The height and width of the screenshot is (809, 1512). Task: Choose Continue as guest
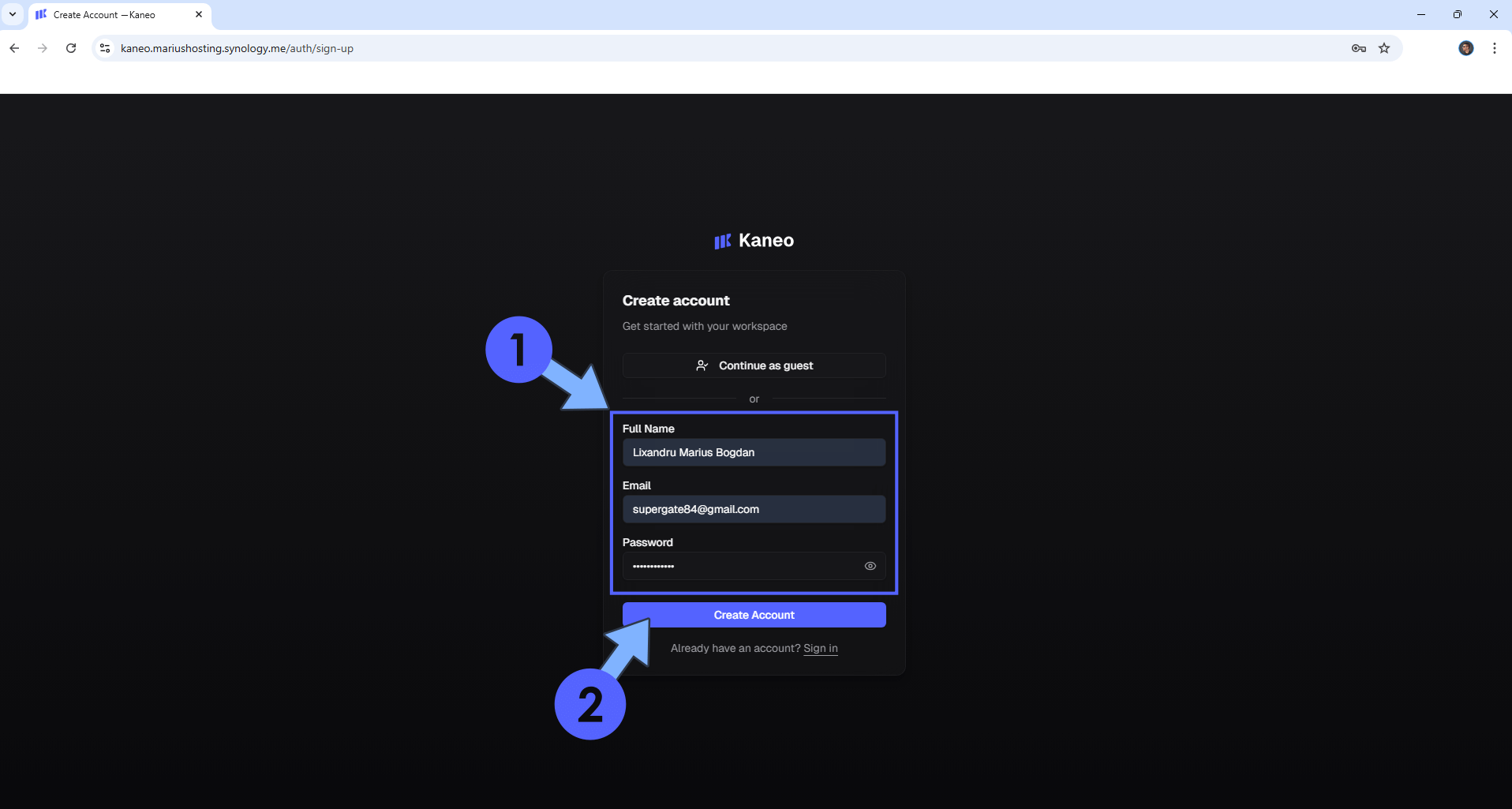coord(754,365)
